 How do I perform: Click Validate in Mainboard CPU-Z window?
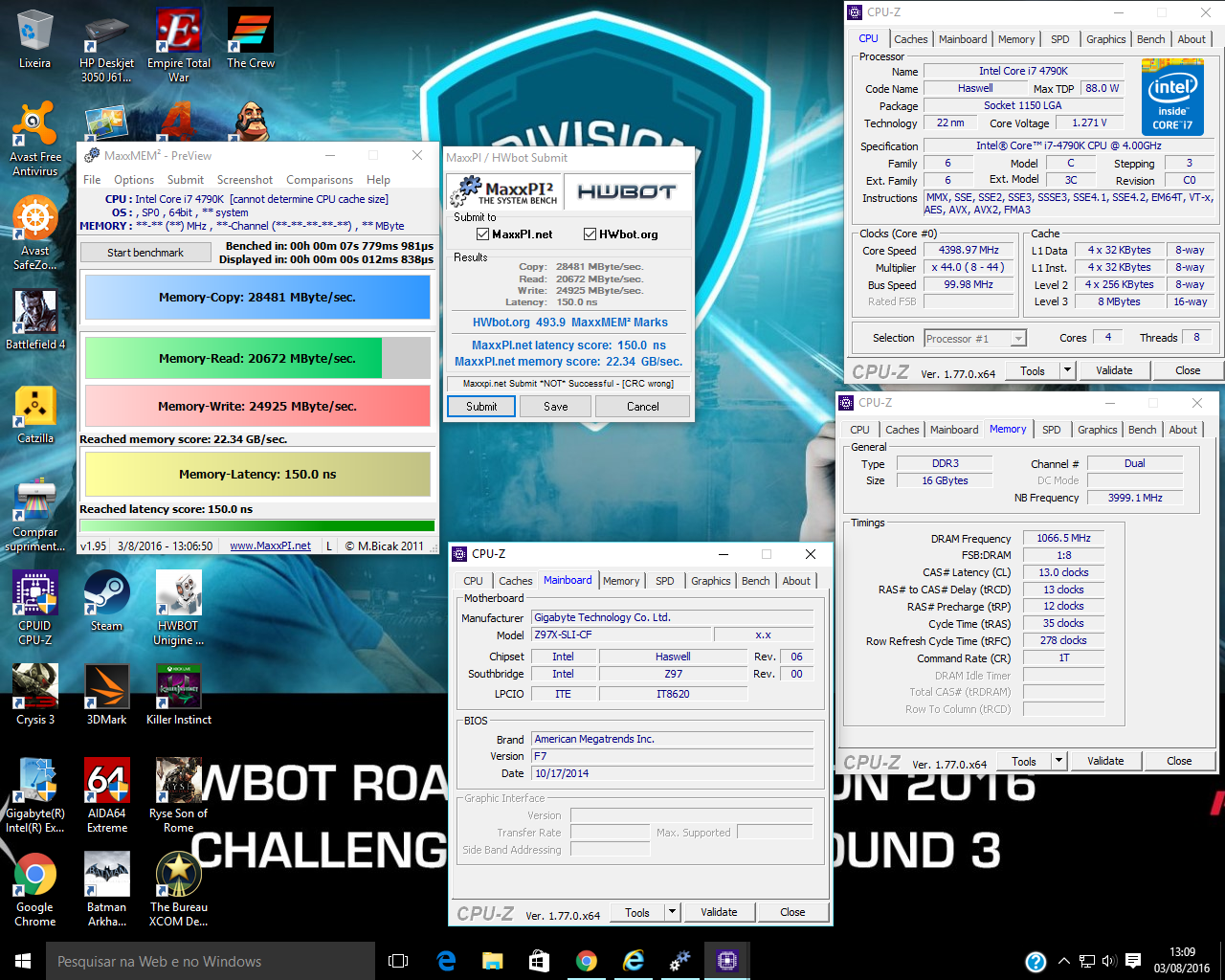pyautogui.click(x=719, y=912)
